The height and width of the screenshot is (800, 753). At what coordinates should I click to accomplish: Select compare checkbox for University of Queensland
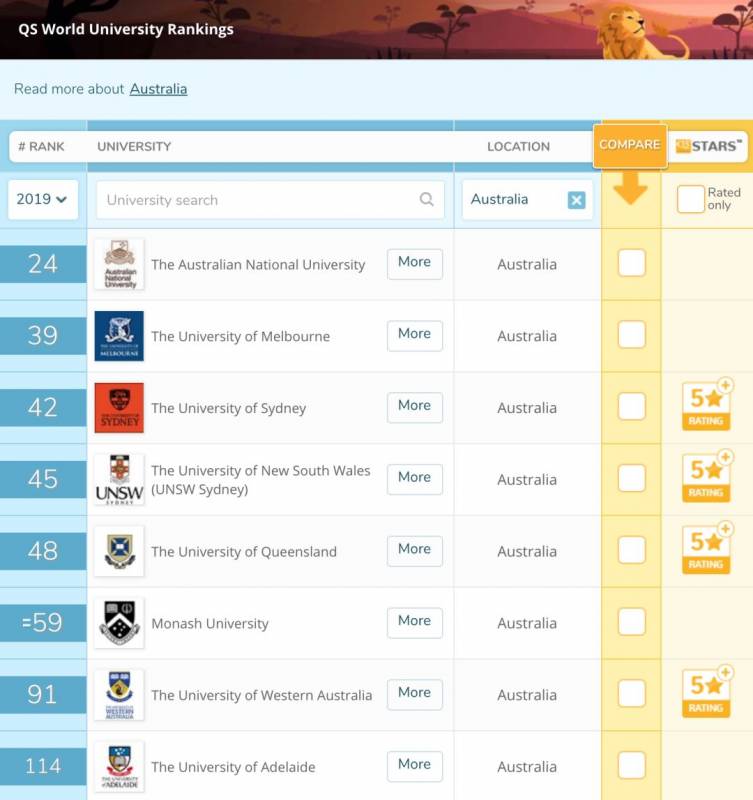(631, 551)
